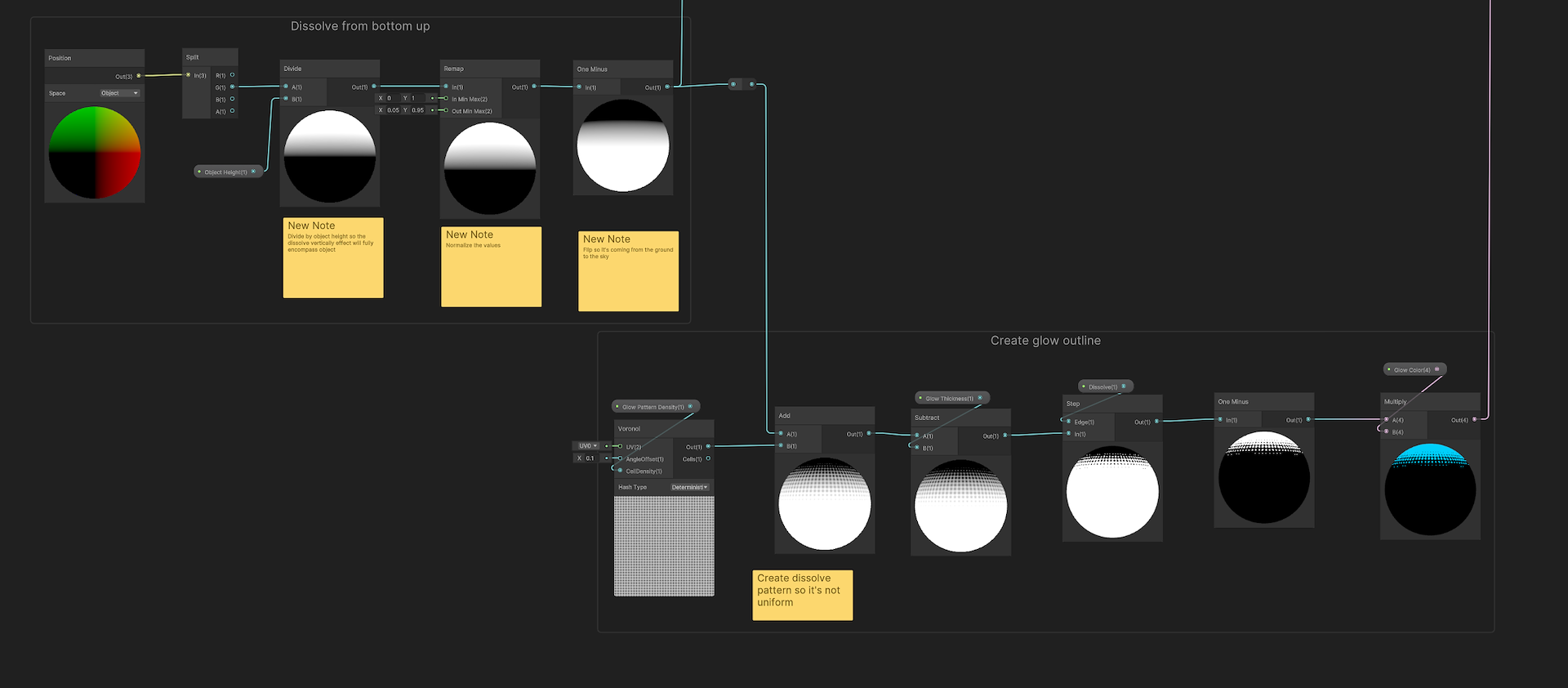Select the 'Create dissolve pattern' sticky note
Image resolution: width=1568 pixels, height=688 pixels.
coord(802,595)
